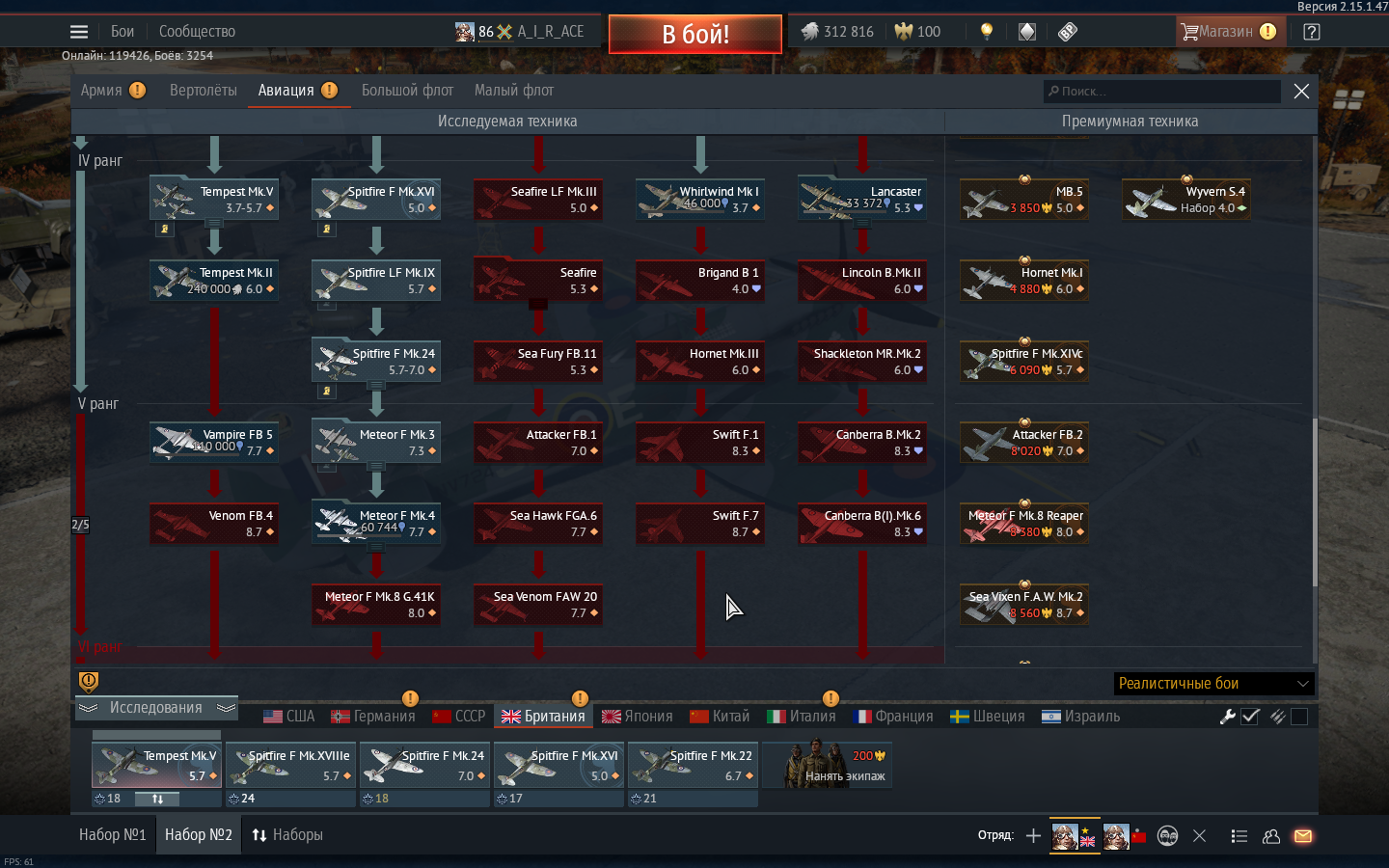Click the Golden Eagles balance 100
The height and width of the screenshot is (868, 1389).
pos(917,32)
